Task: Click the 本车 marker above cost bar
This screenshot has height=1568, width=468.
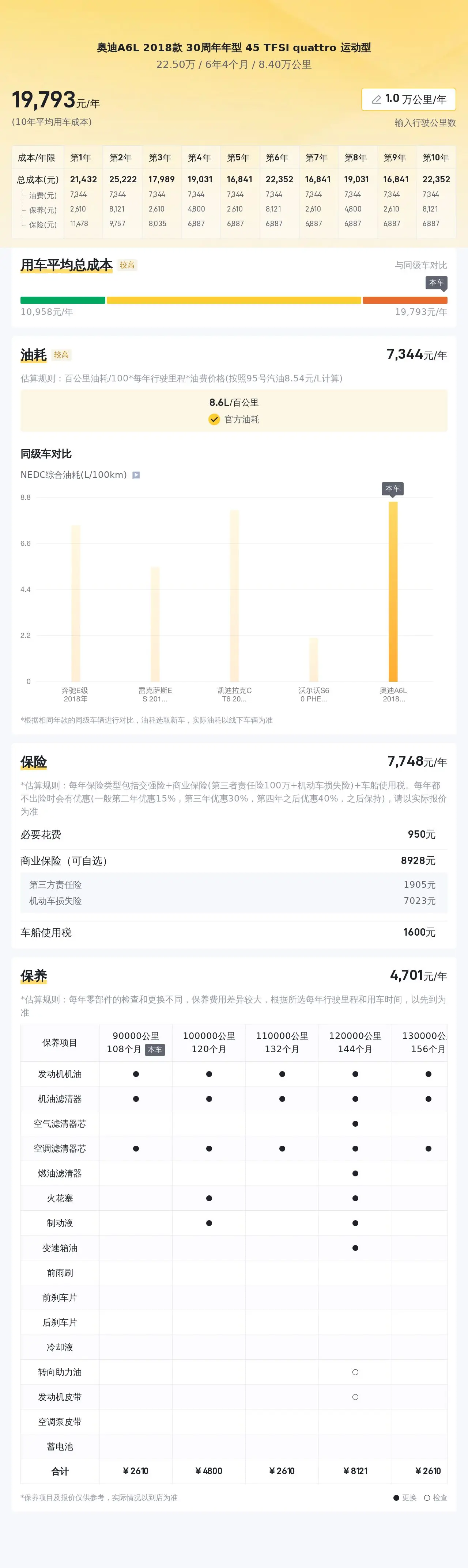Action: (436, 283)
